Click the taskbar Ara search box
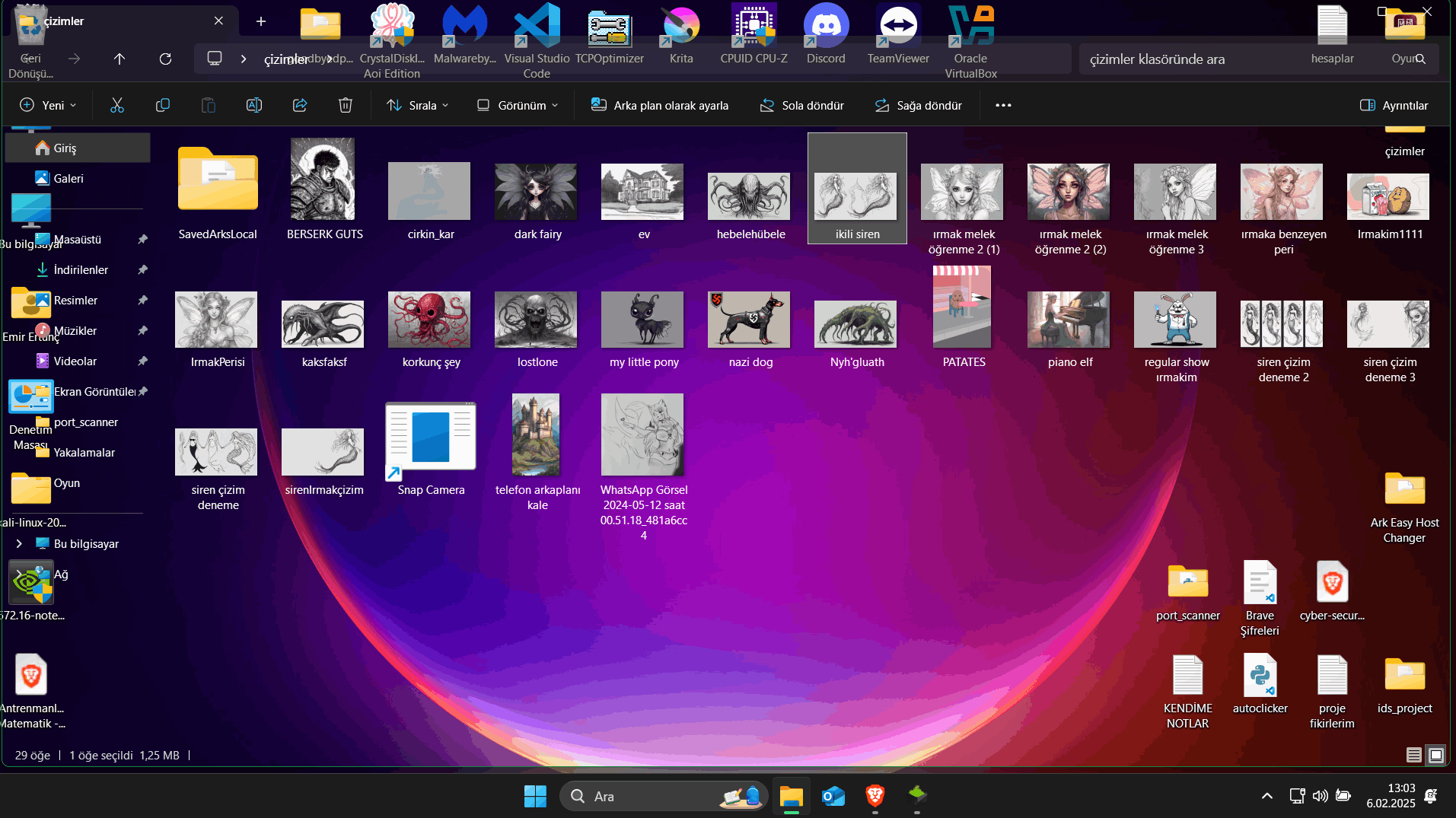1456x818 pixels. click(664, 796)
